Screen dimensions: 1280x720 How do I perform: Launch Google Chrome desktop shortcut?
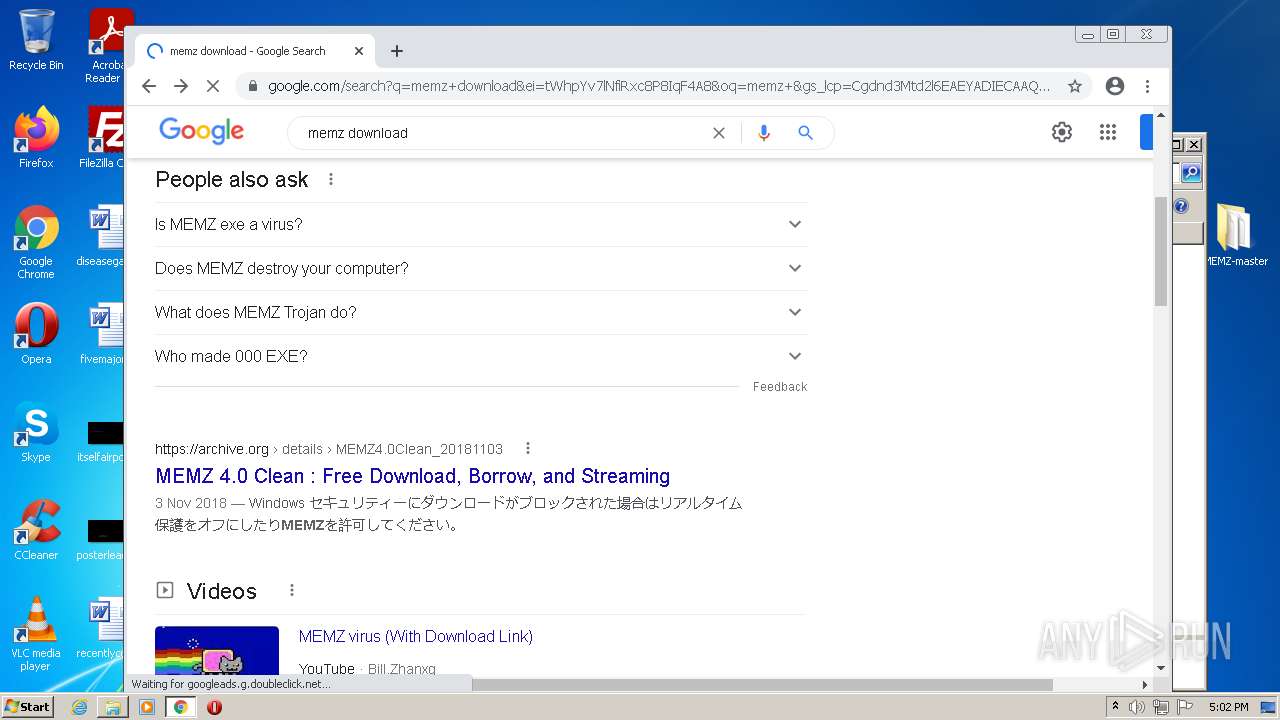(36, 242)
